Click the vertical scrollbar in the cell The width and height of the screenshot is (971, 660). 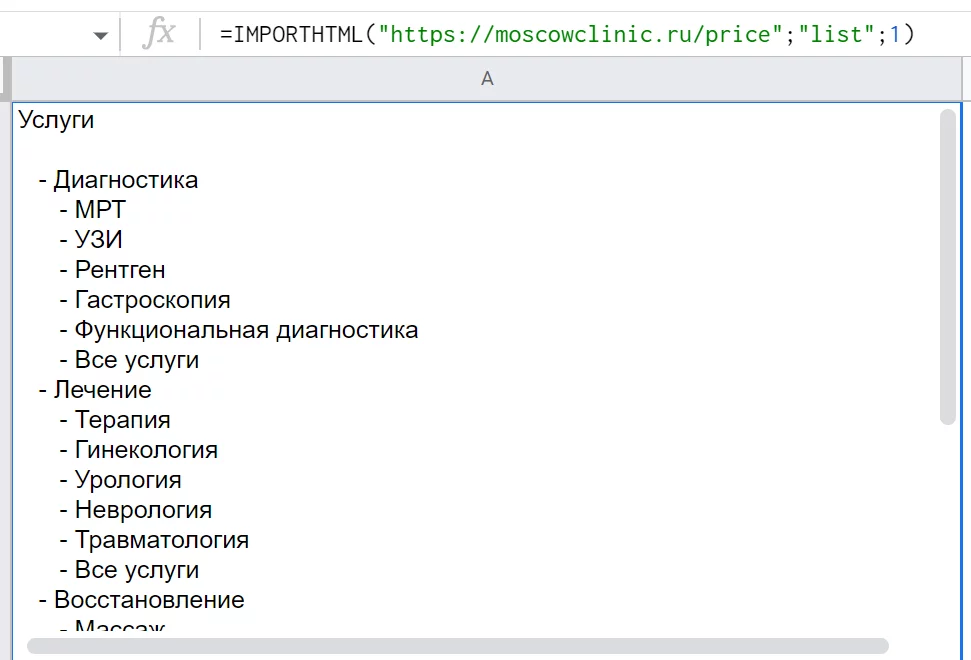point(947,267)
